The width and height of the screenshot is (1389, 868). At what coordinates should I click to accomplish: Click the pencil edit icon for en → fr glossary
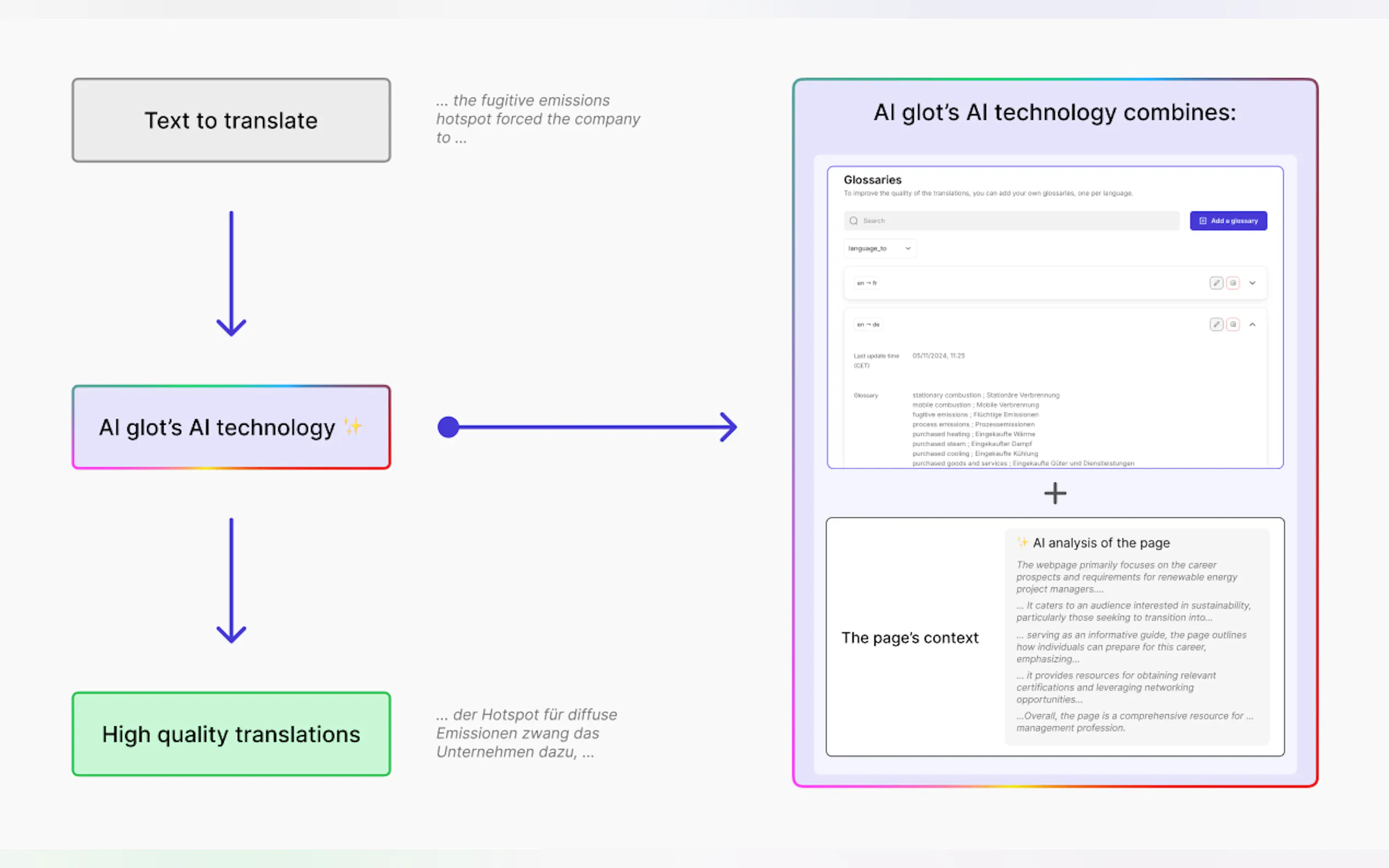pyautogui.click(x=1216, y=283)
